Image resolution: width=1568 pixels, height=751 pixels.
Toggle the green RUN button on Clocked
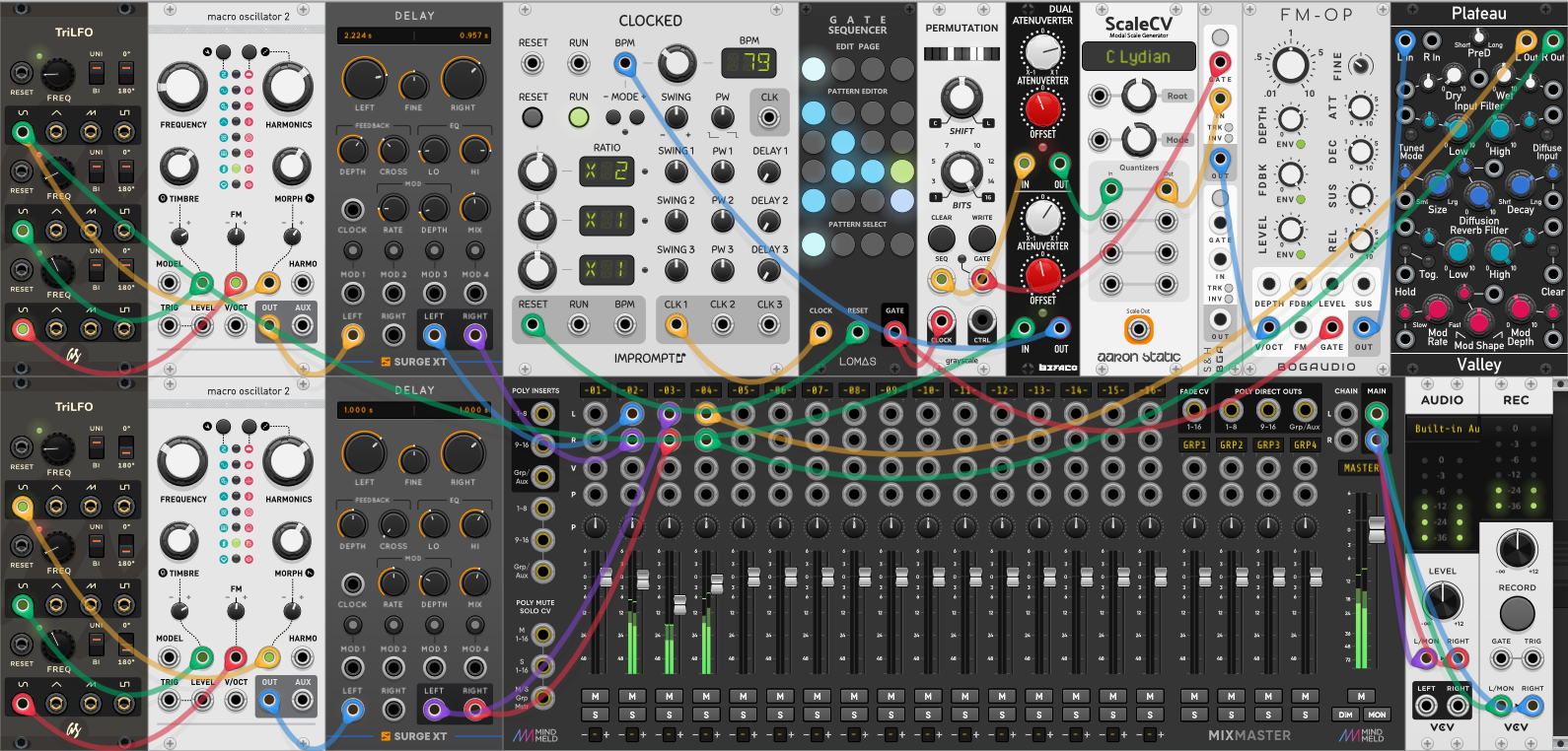(579, 118)
